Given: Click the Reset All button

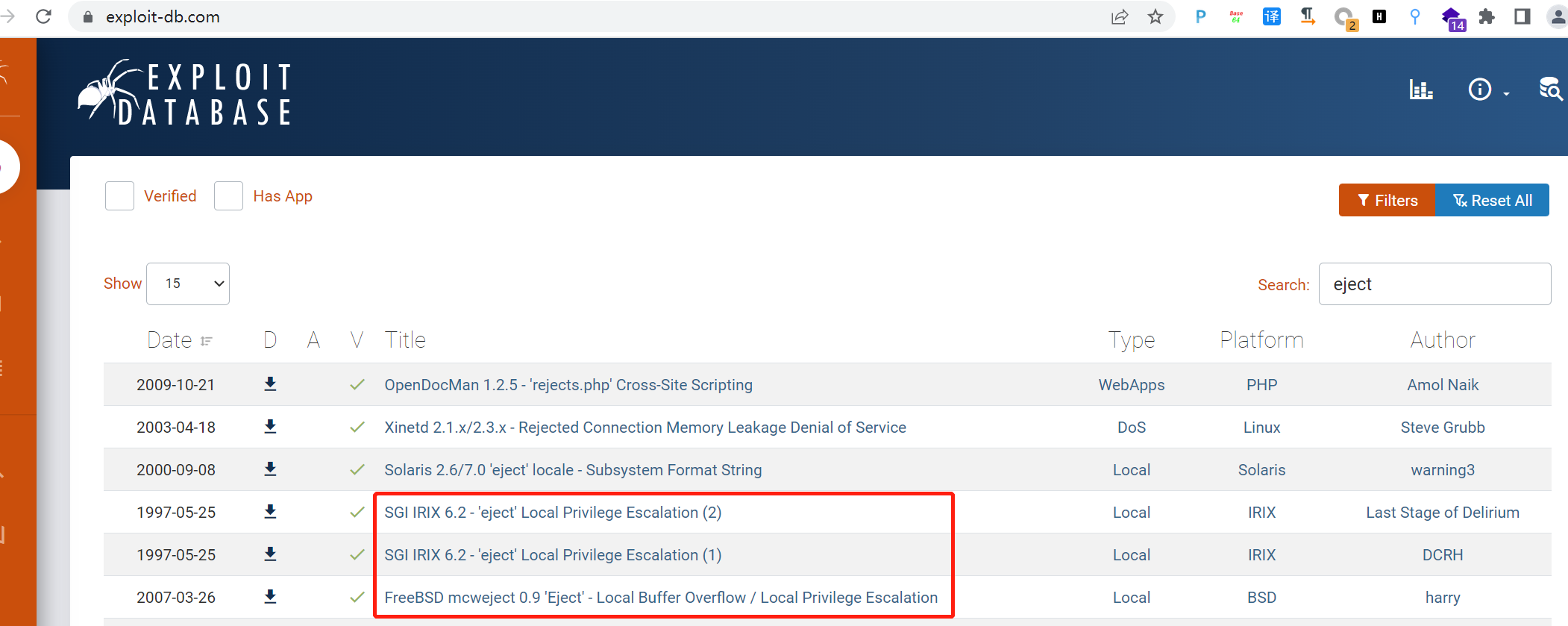Looking at the screenshot, I should 1492,200.
